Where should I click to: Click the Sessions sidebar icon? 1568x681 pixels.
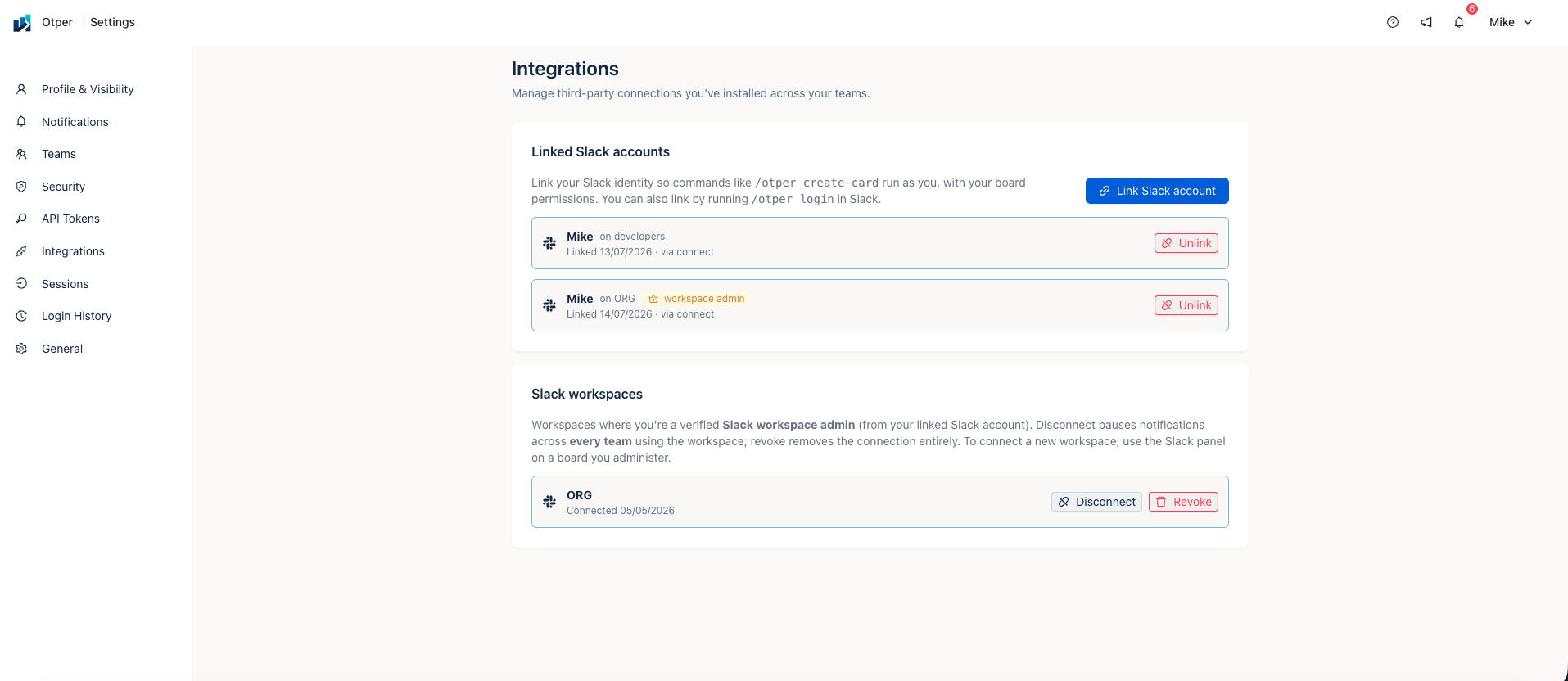point(21,283)
